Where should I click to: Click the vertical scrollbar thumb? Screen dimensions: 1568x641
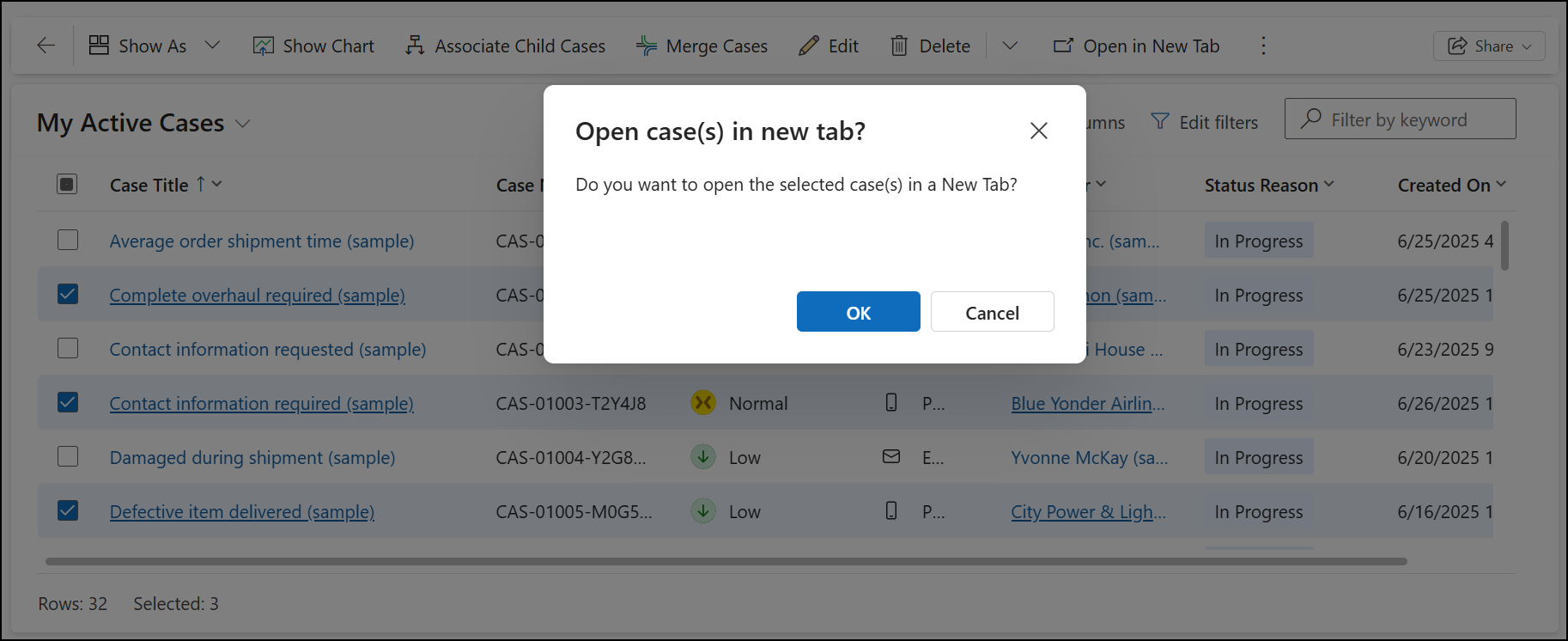click(1504, 245)
